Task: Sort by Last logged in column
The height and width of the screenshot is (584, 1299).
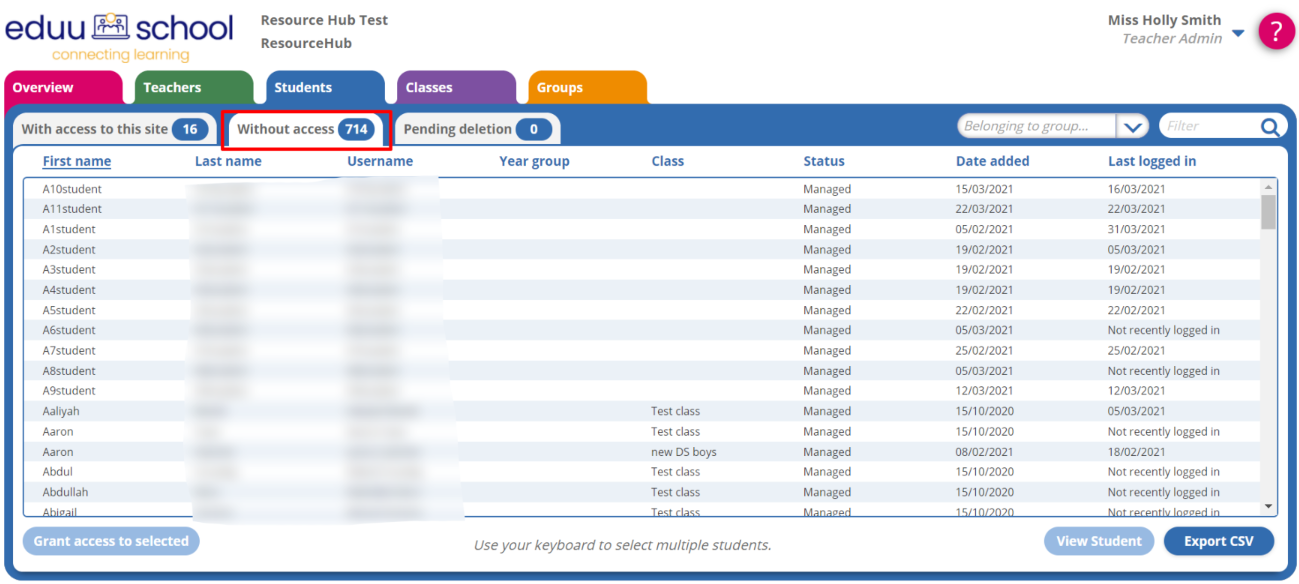Action: pyautogui.click(x=1151, y=161)
